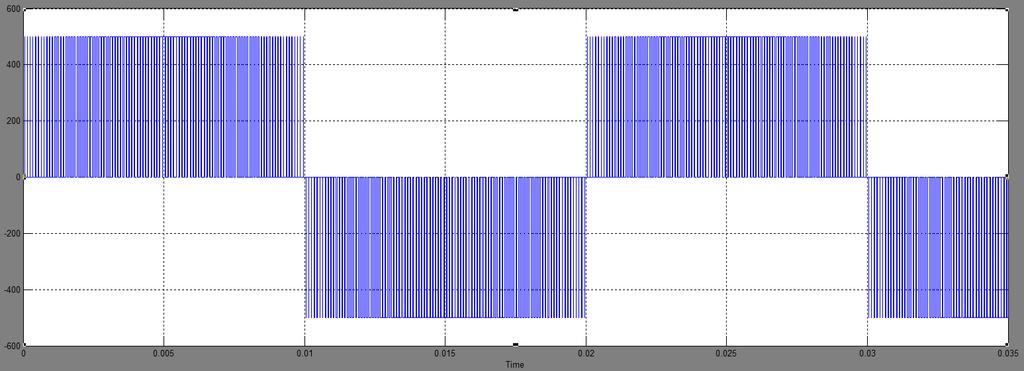Image resolution: width=1024 pixels, height=371 pixels.
Task: Click the 0.035 x-axis tick label
Action: tap(1006, 353)
